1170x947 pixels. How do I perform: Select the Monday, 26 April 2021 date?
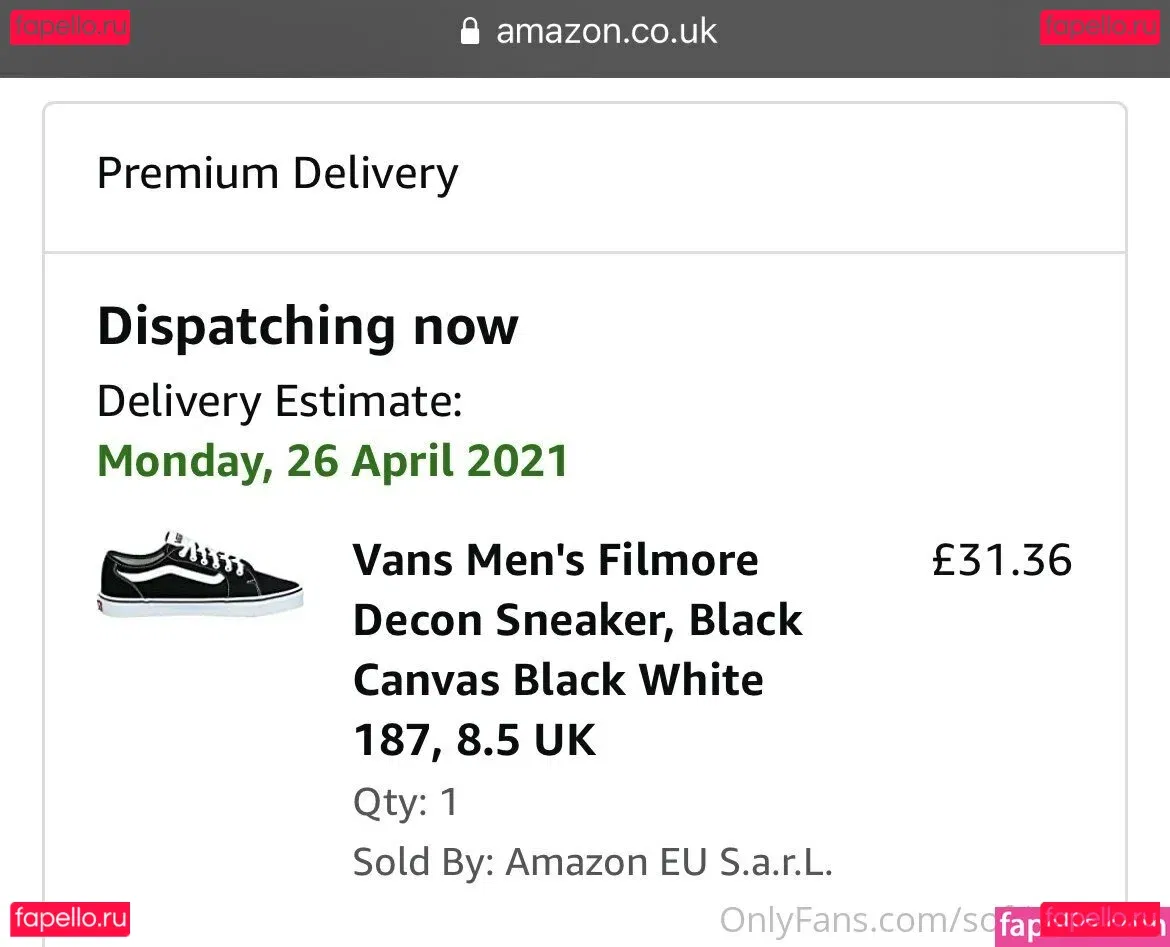pyautogui.click(x=332, y=461)
